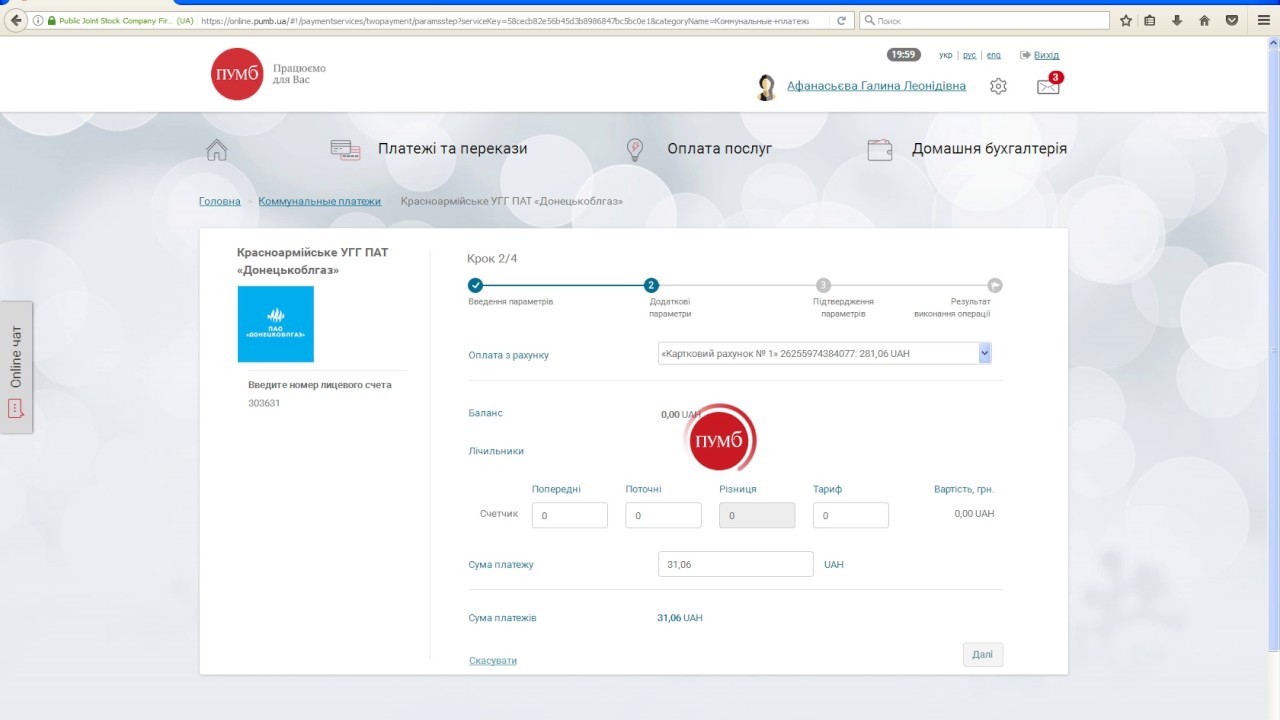Go back with browser back arrow
The width and height of the screenshot is (1280, 720).
point(15,20)
